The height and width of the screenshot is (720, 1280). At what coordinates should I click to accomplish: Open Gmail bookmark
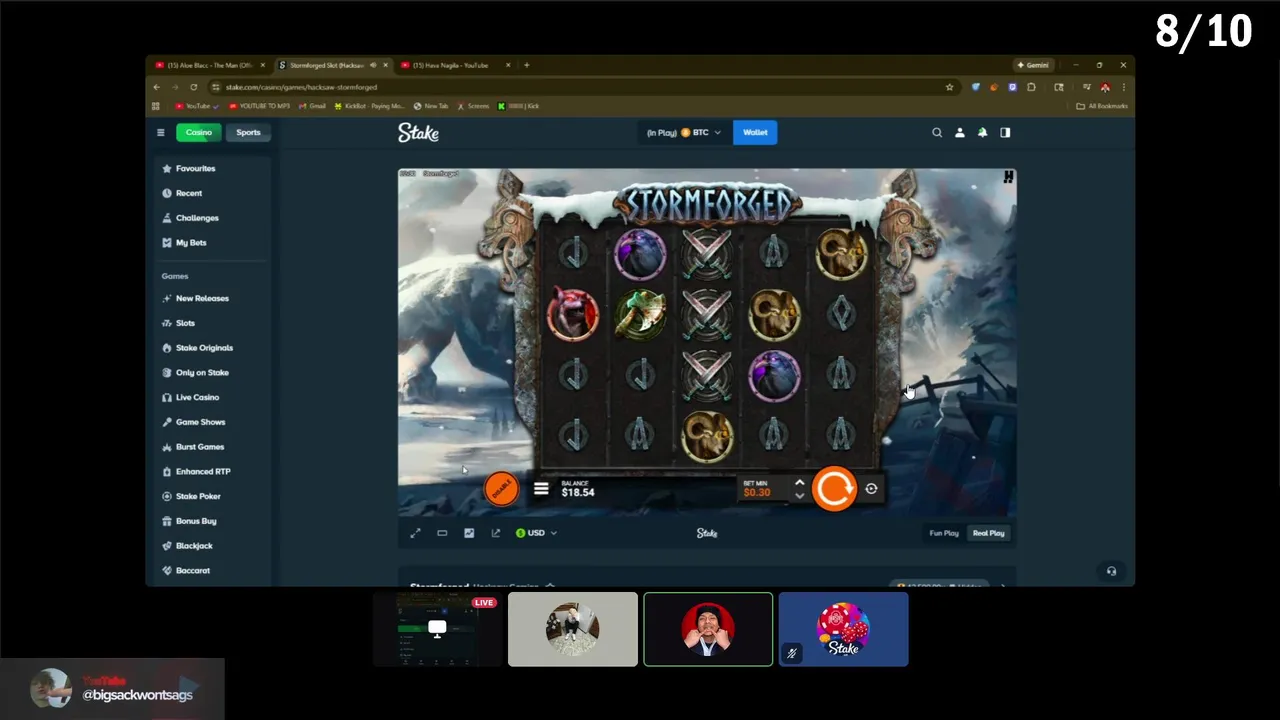pyautogui.click(x=312, y=106)
